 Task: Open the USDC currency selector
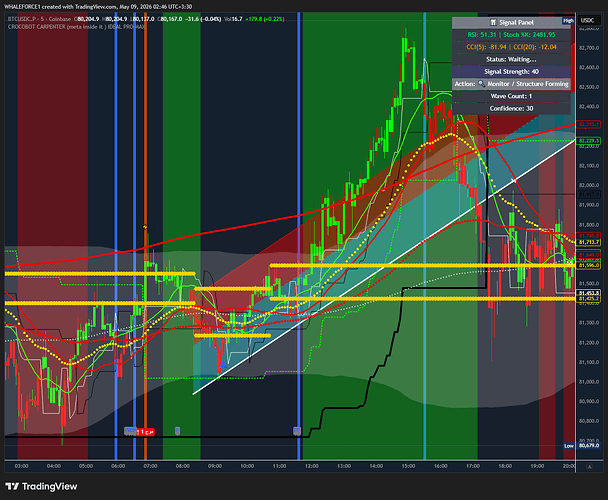(x=587, y=21)
